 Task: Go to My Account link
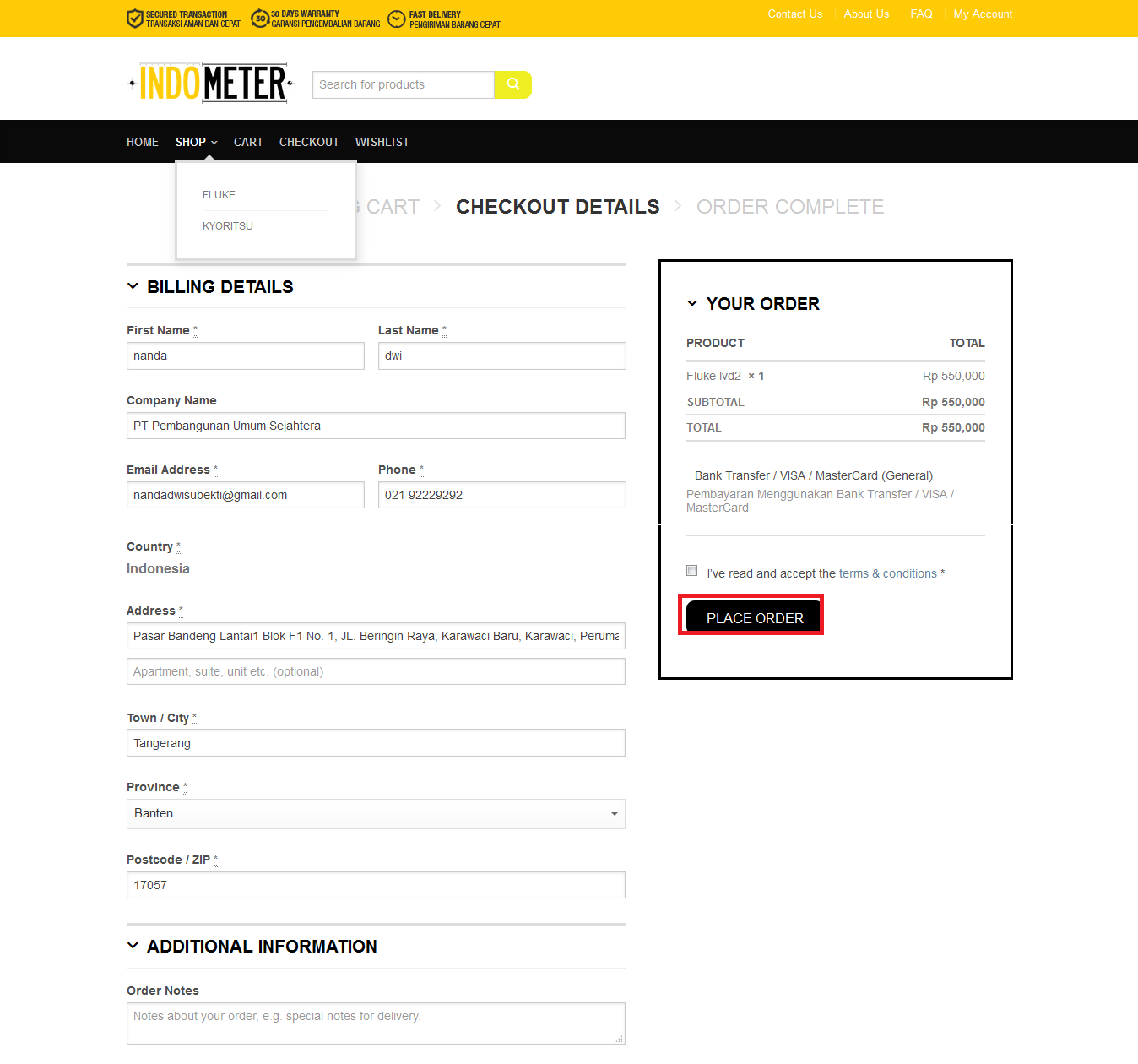pyautogui.click(x=983, y=14)
